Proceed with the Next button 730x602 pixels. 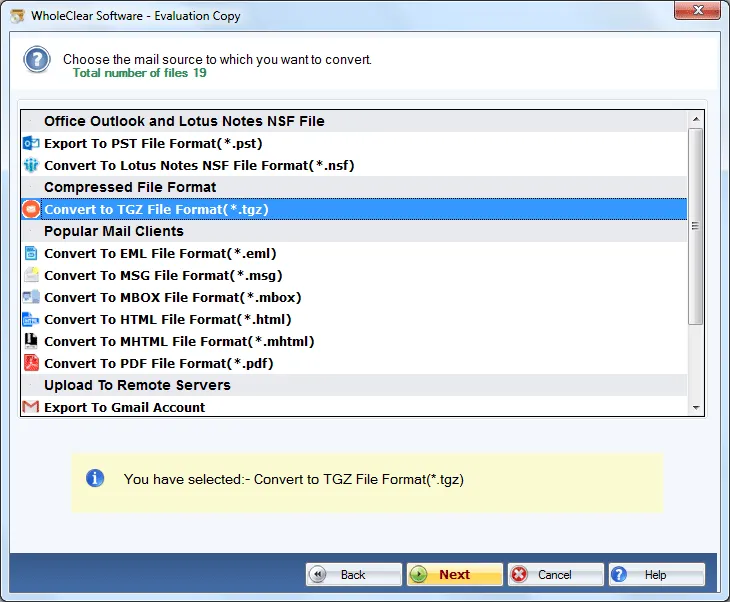pyautogui.click(x=454, y=575)
